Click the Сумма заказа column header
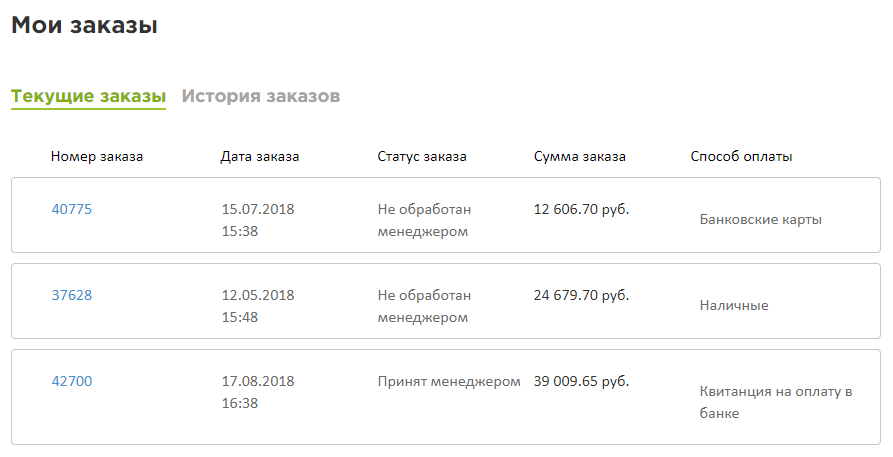 coord(580,157)
